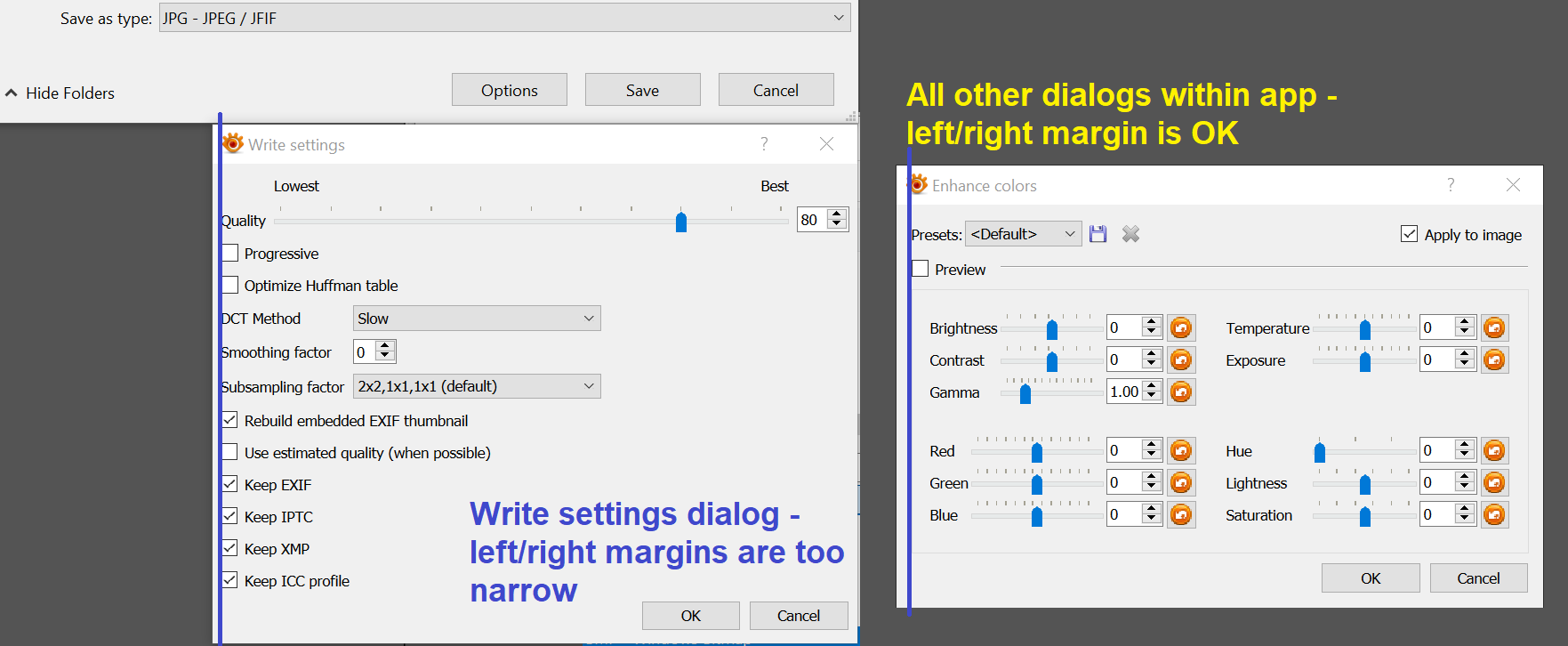Uncheck Apply to image option
Image resolution: width=1568 pixels, height=646 pixels.
coord(1410,234)
